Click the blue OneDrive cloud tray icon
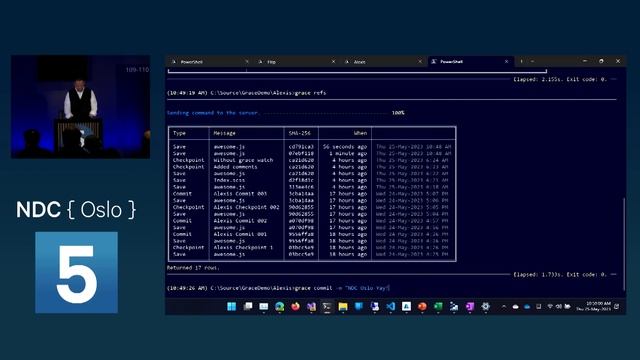 coord(527,307)
